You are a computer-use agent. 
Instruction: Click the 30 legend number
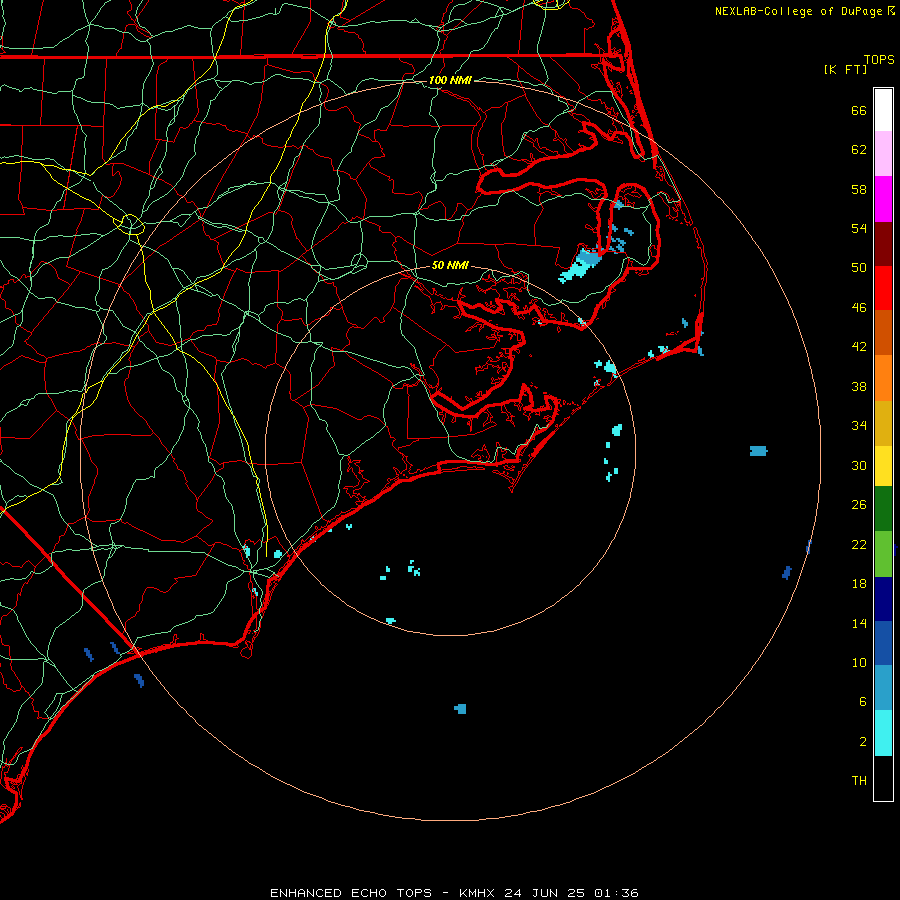point(859,465)
